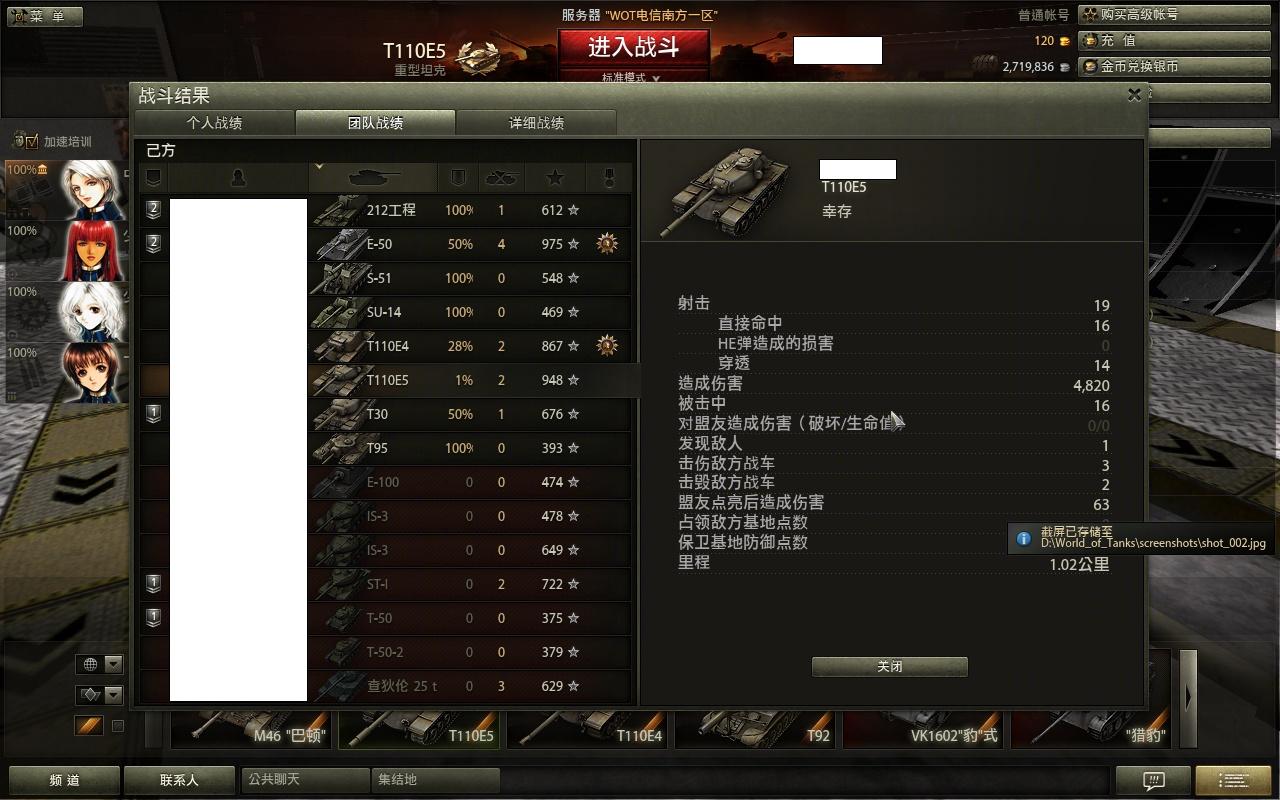The height and width of the screenshot is (800, 1280).
Task: Open the vehicle type filter dropdown
Action: point(99,694)
